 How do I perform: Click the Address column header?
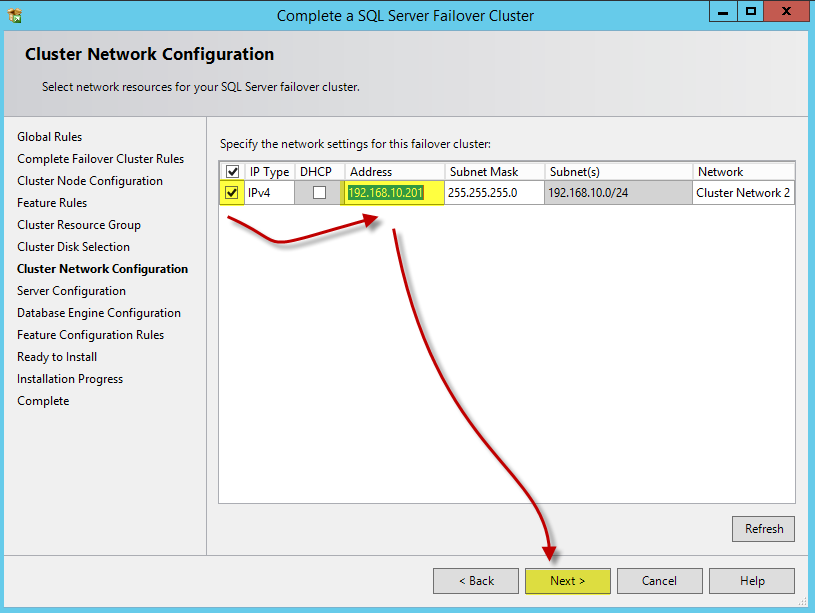(394, 172)
